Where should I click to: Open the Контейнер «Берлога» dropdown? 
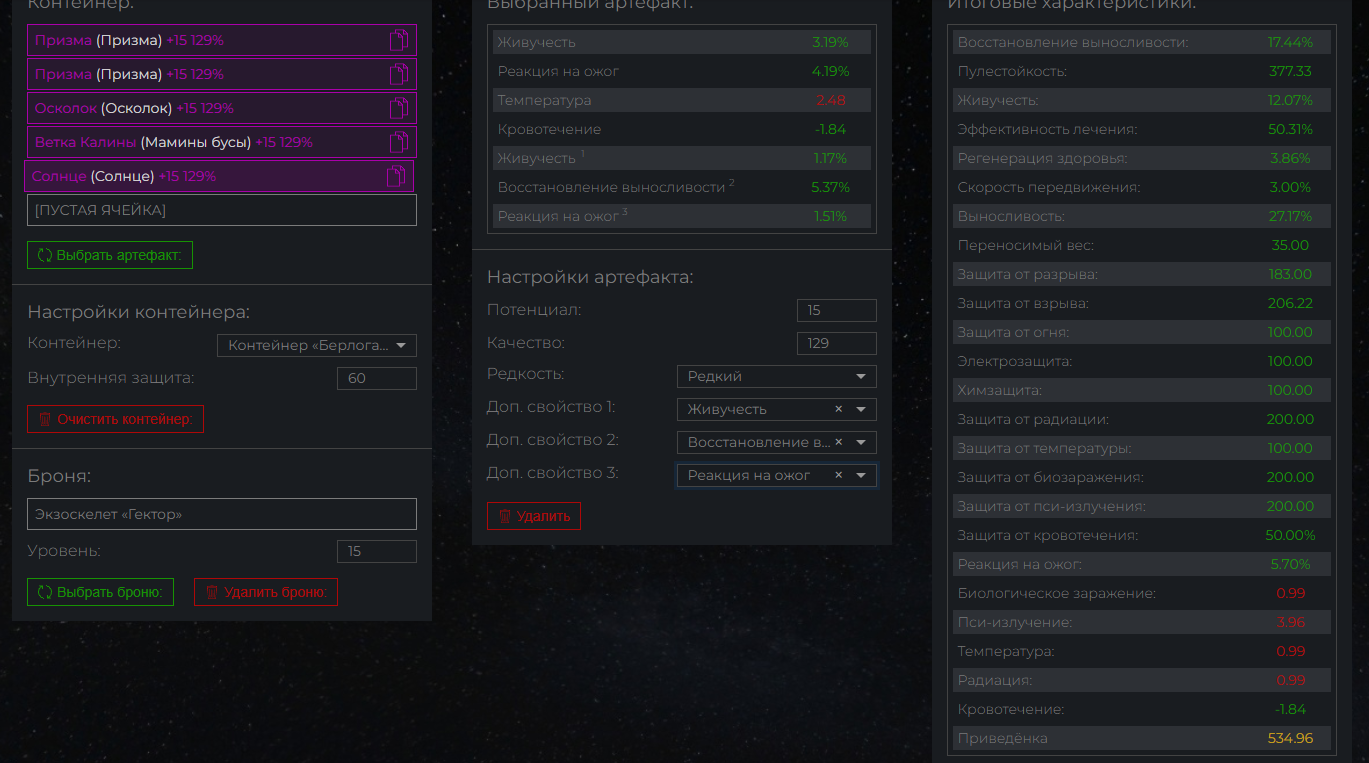click(317, 345)
